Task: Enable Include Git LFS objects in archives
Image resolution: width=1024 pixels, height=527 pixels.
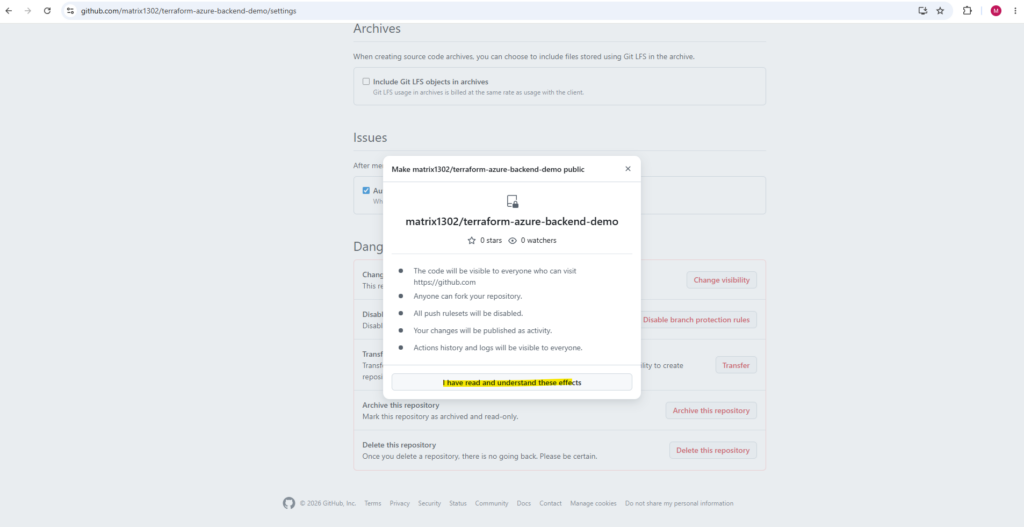Action: click(366, 82)
